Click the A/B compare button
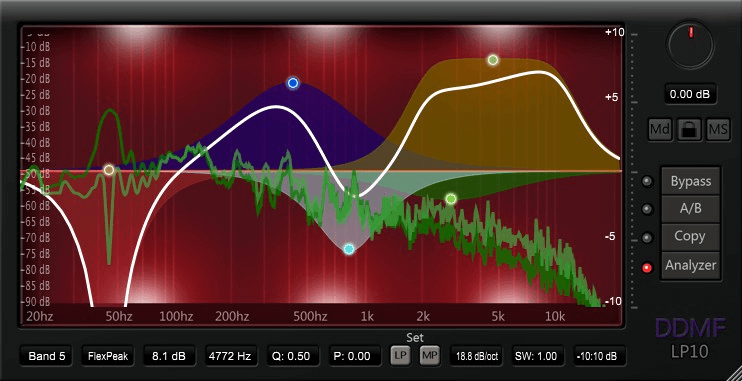The height and width of the screenshot is (381, 742). (x=691, y=209)
